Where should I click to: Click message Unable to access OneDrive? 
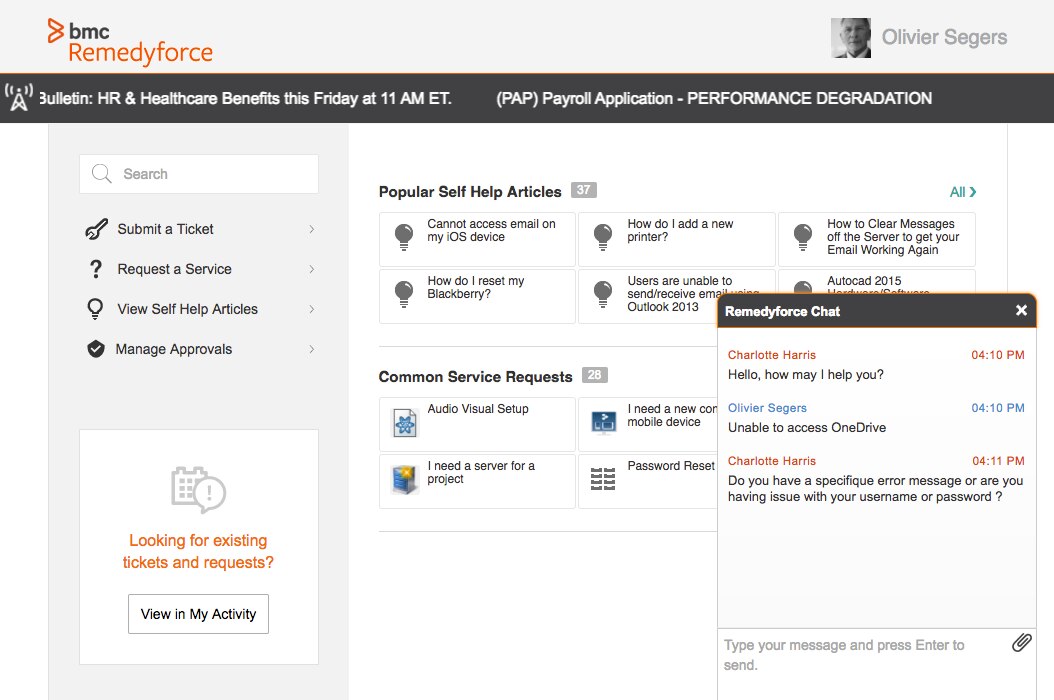807,428
